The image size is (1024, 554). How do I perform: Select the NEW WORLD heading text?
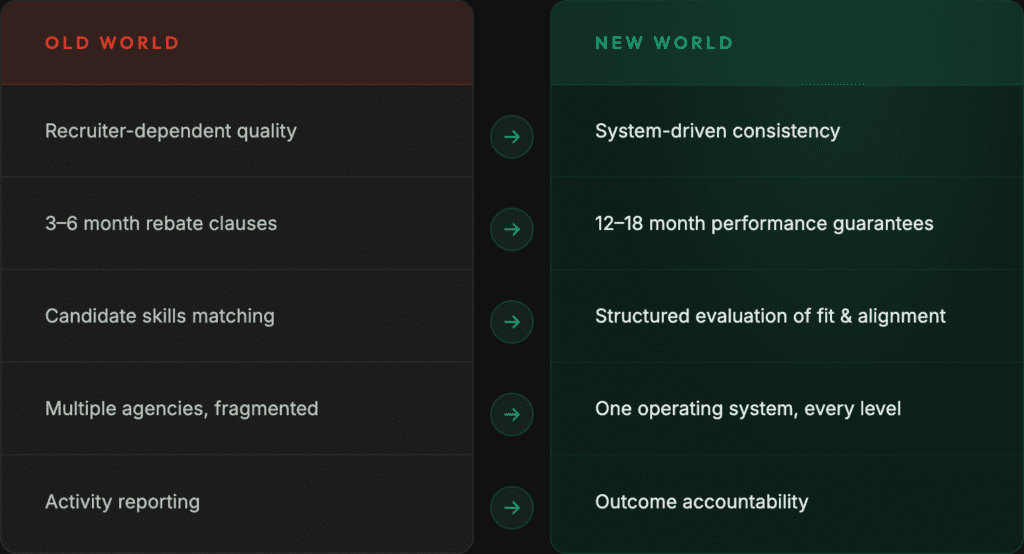(x=664, y=43)
